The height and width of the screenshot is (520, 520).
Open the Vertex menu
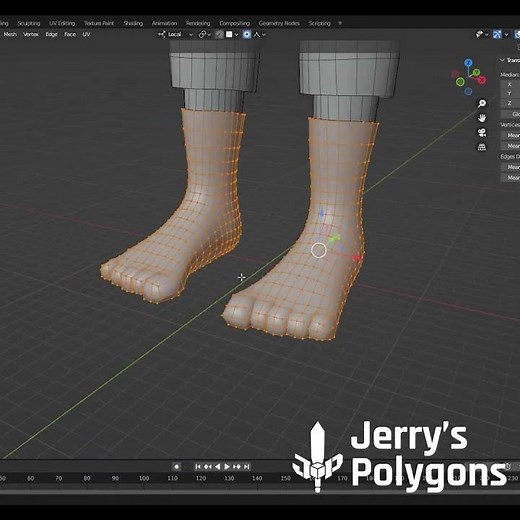(x=31, y=34)
